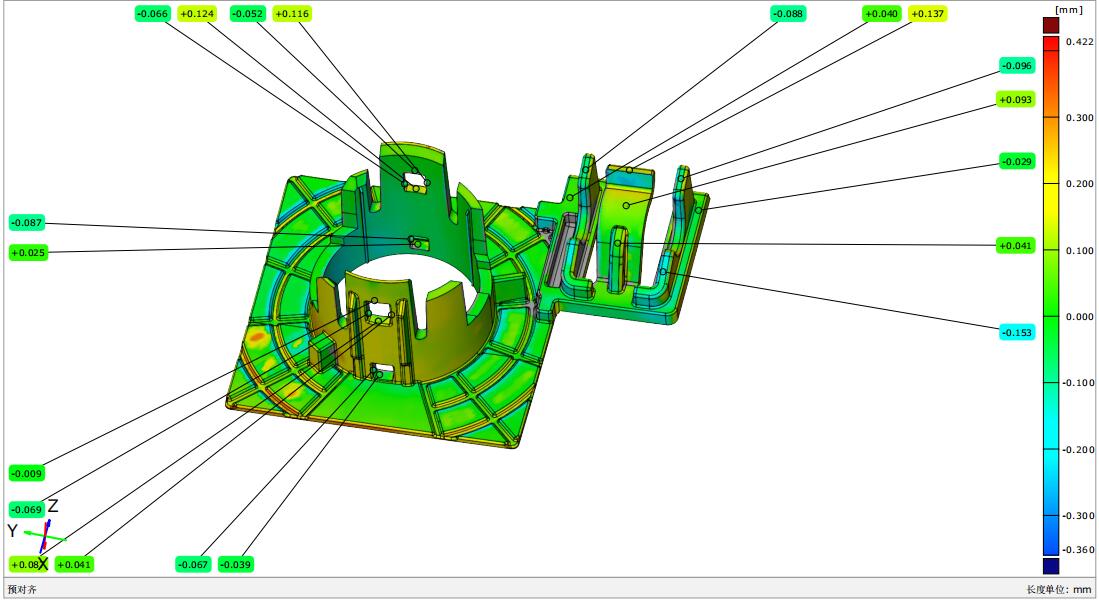Click the +0.025 deviation label
Viewport: 1099px width, 602px height.
tap(27, 253)
